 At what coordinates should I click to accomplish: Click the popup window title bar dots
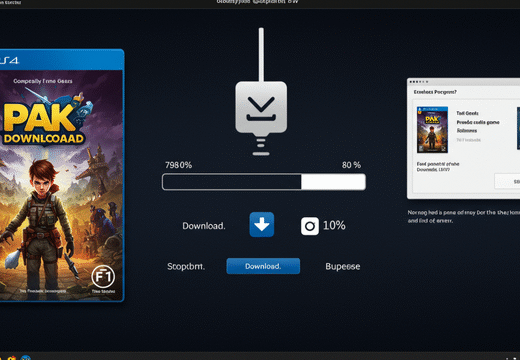[419, 82]
